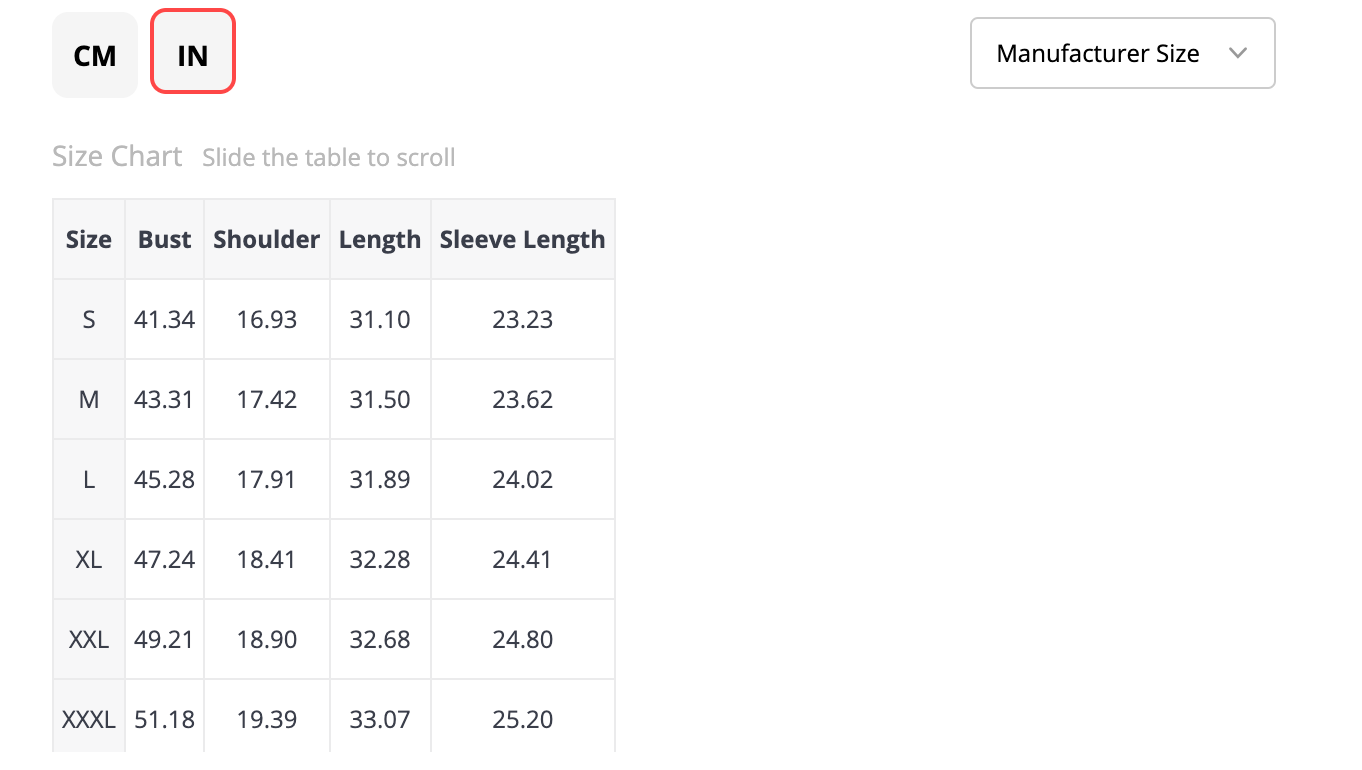Image resolution: width=1362 pixels, height=770 pixels.
Task: Click the Size column header
Action: tap(89, 239)
